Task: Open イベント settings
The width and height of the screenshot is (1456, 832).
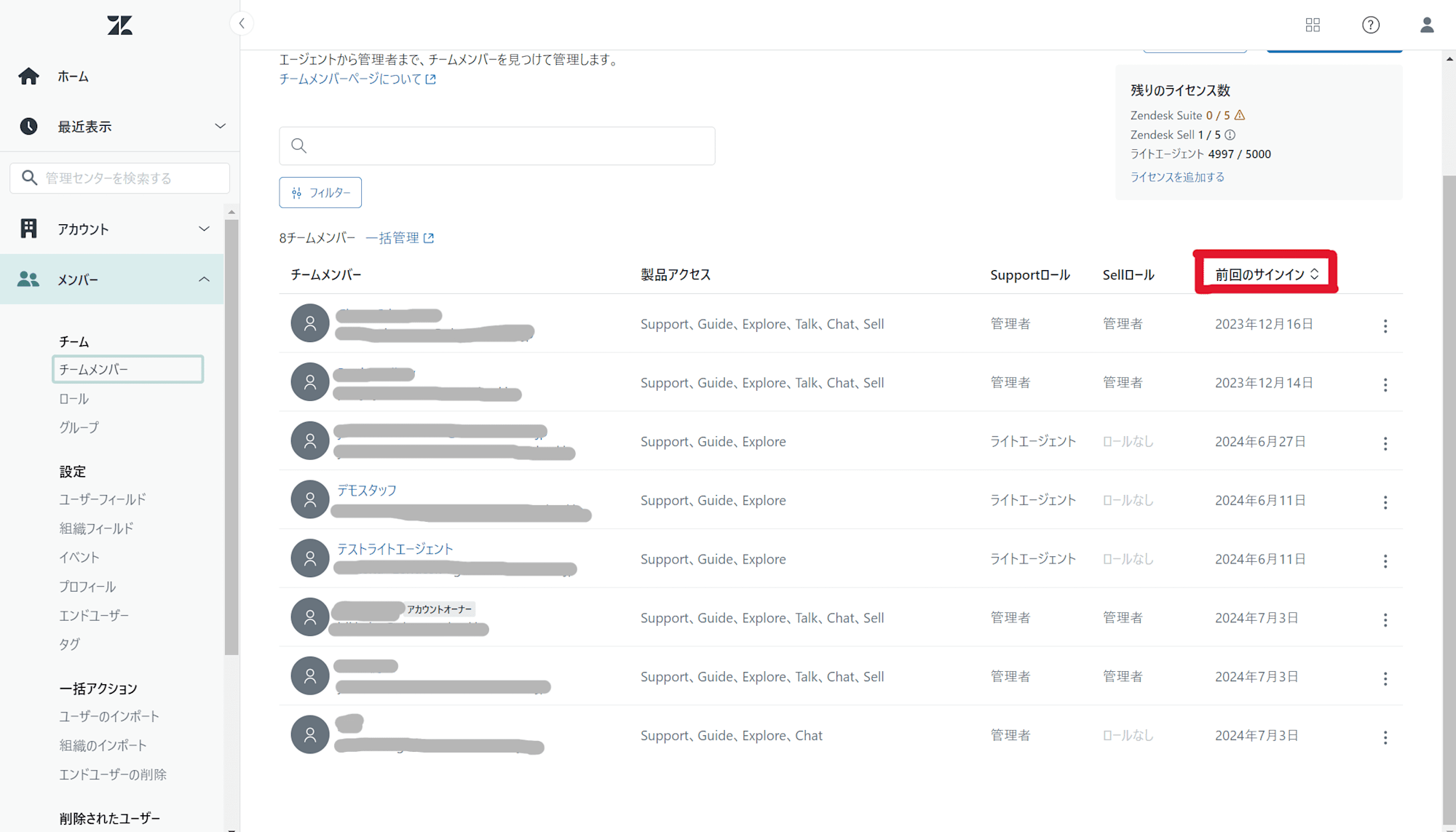Action: pyautogui.click(x=79, y=558)
